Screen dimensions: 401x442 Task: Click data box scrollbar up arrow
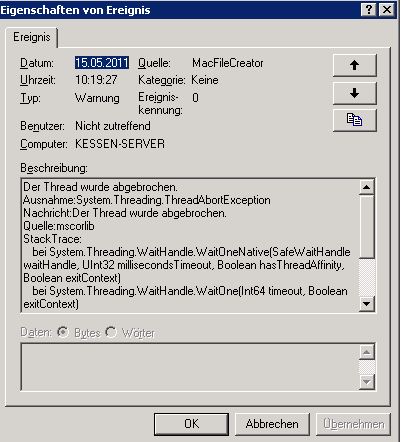click(x=367, y=352)
